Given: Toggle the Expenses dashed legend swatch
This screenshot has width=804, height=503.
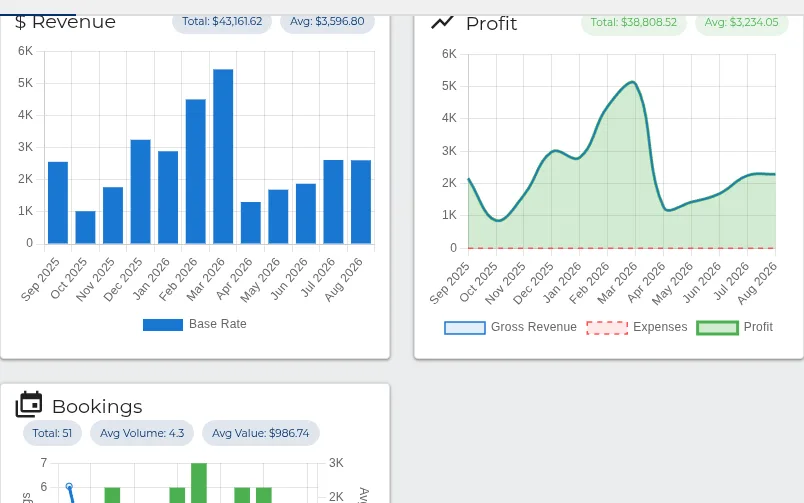Looking at the screenshot, I should tap(607, 328).
